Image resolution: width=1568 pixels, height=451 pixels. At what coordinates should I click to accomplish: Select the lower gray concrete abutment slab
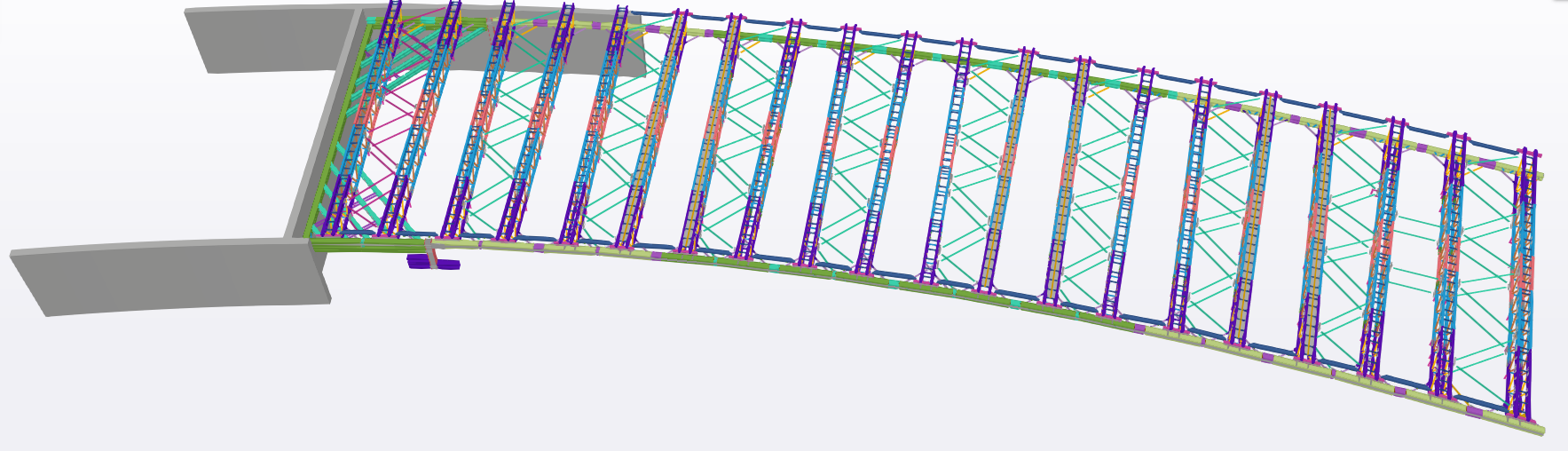(x=169, y=276)
